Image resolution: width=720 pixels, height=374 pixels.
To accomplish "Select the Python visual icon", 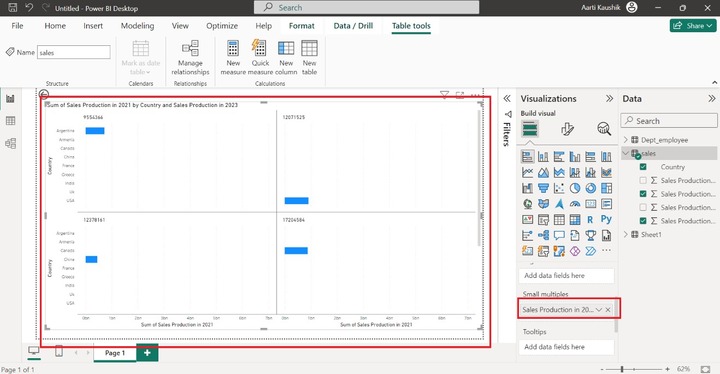I will 606,220.
